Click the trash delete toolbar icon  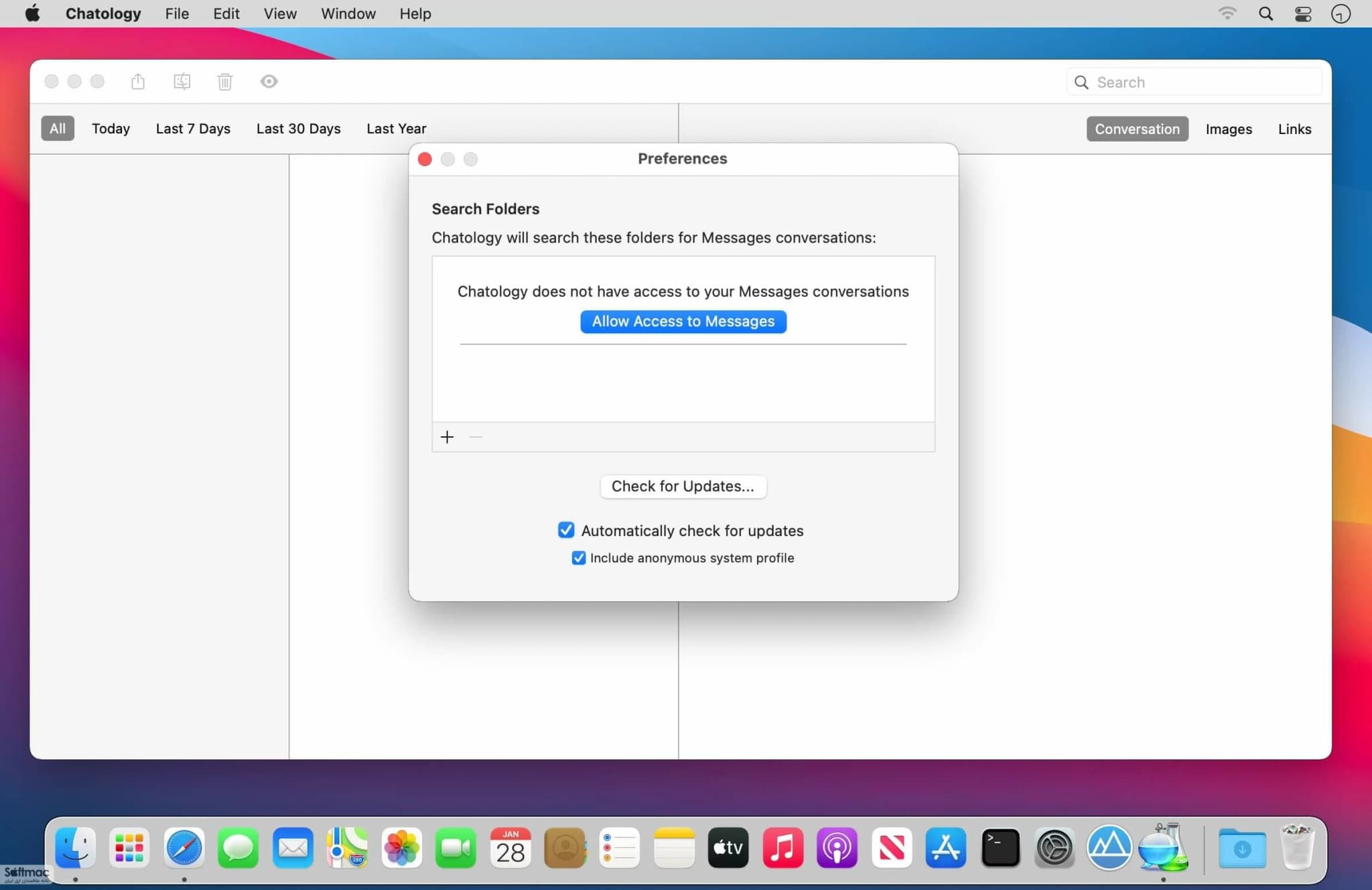(x=225, y=81)
